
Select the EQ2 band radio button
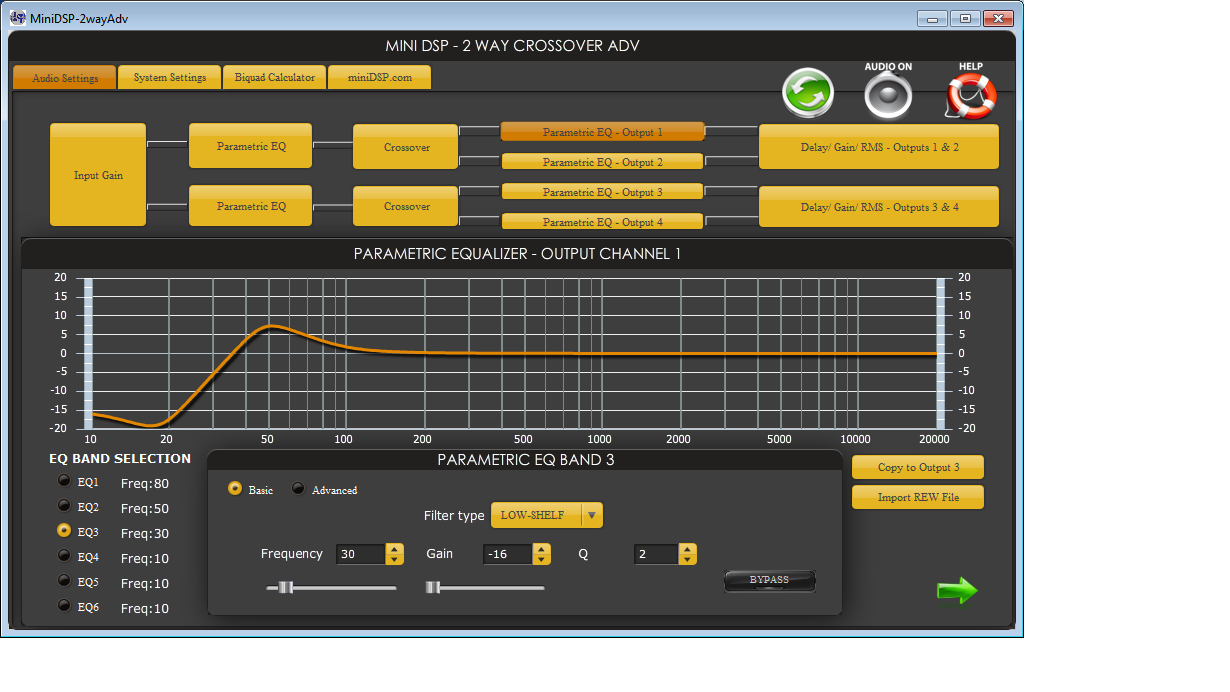[64, 506]
